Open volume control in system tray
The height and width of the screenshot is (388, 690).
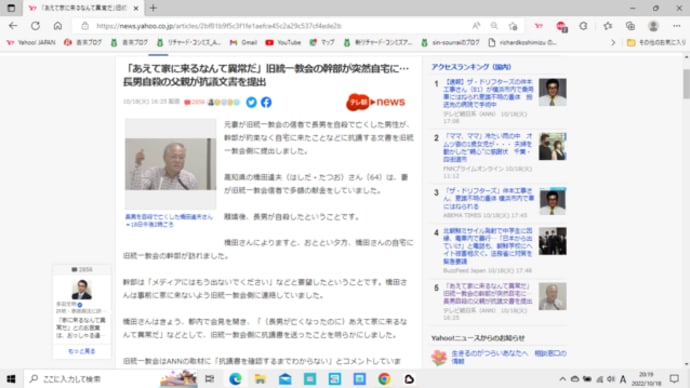click(611, 379)
